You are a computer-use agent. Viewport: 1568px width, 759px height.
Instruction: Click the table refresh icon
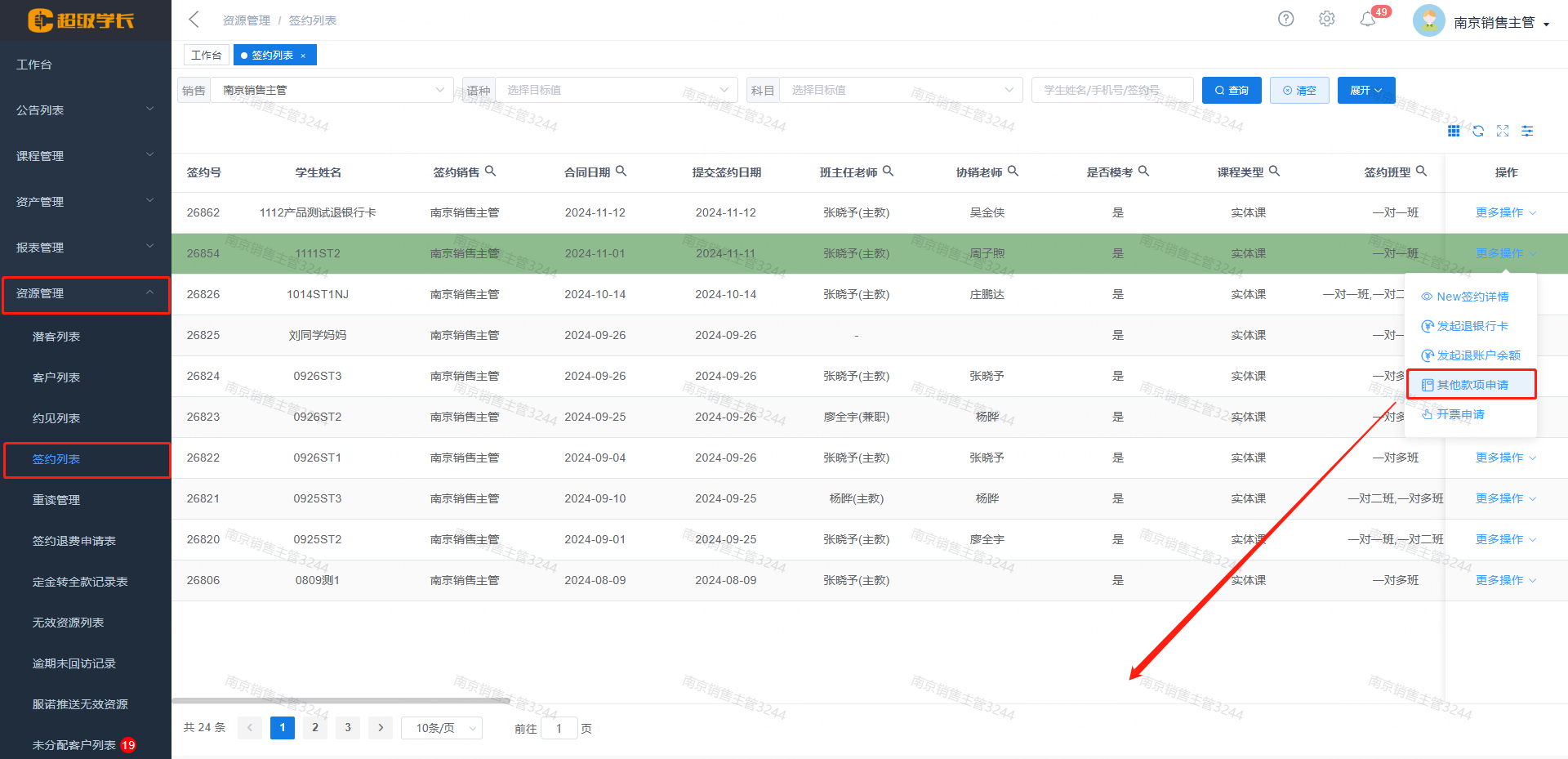[x=1477, y=131]
